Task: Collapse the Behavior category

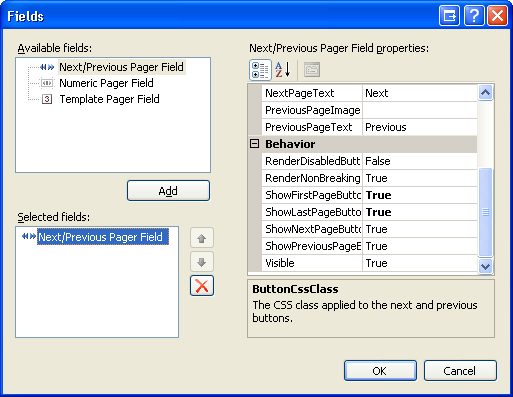Action: point(254,144)
